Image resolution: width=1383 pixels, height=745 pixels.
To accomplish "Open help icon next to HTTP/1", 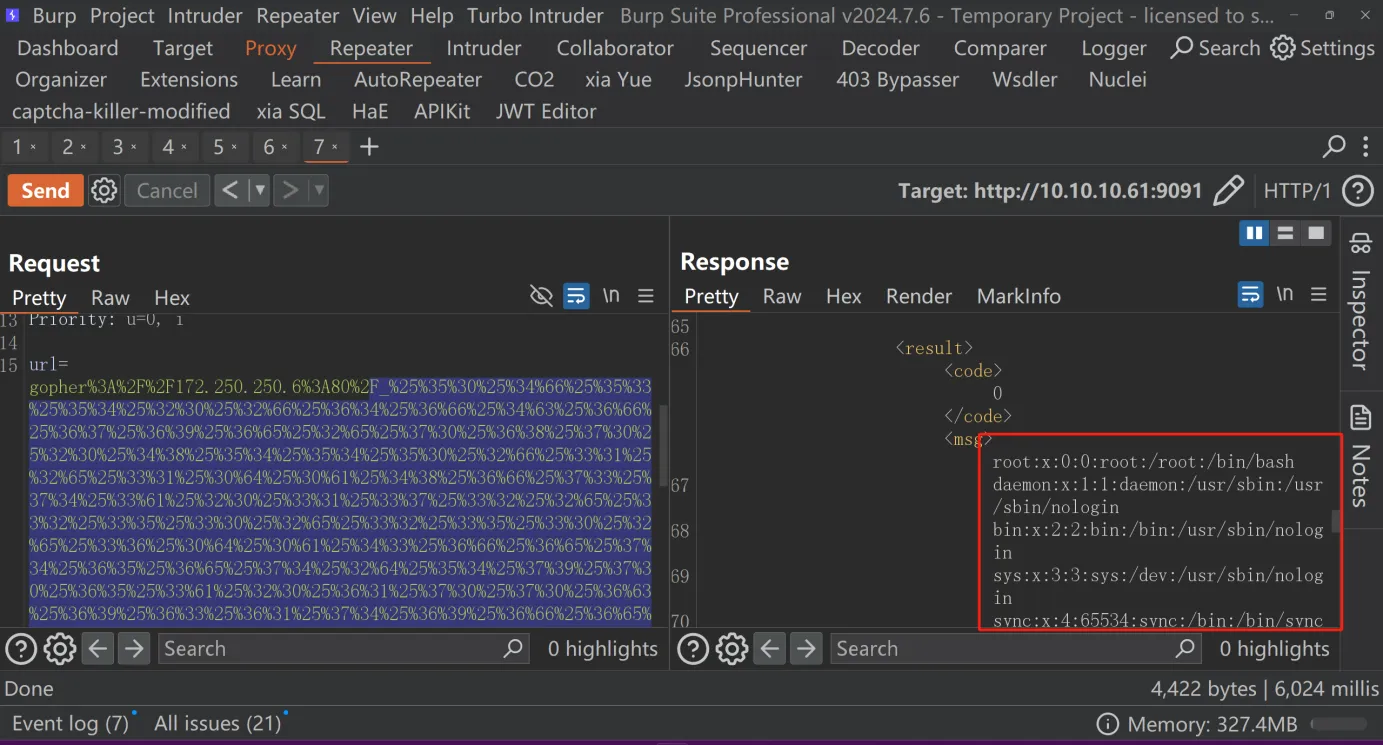I will pyautogui.click(x=1357, y=190).
